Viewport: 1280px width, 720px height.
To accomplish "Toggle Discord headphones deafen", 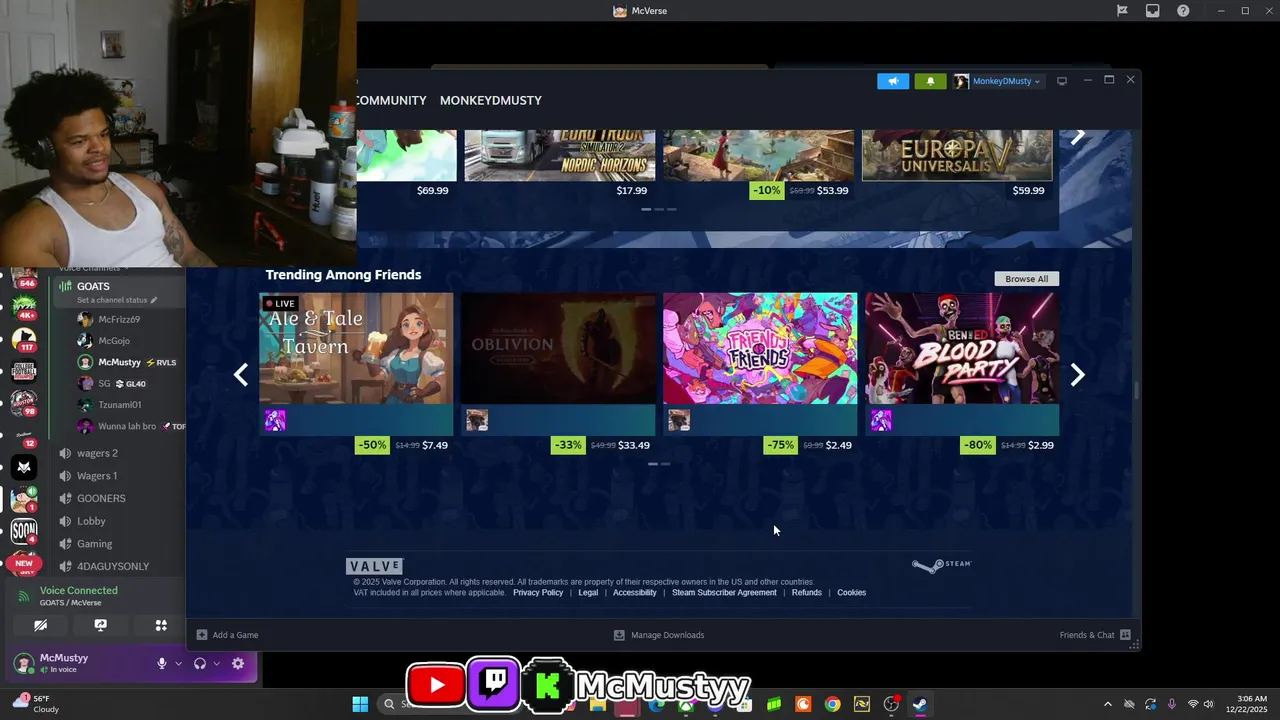I will [x=200, y=664].
